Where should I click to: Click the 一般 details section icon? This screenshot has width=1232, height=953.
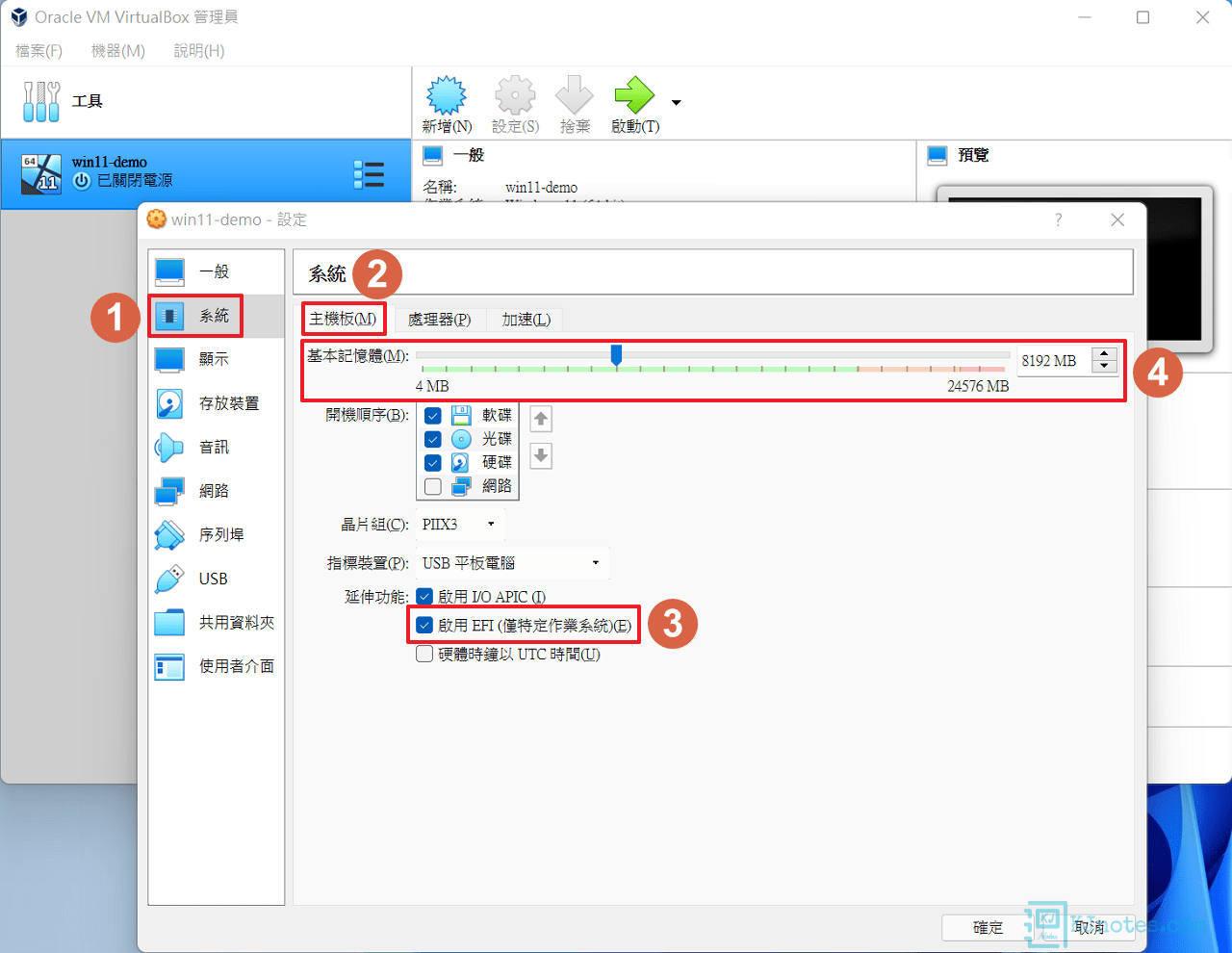[x=433, y=155]
